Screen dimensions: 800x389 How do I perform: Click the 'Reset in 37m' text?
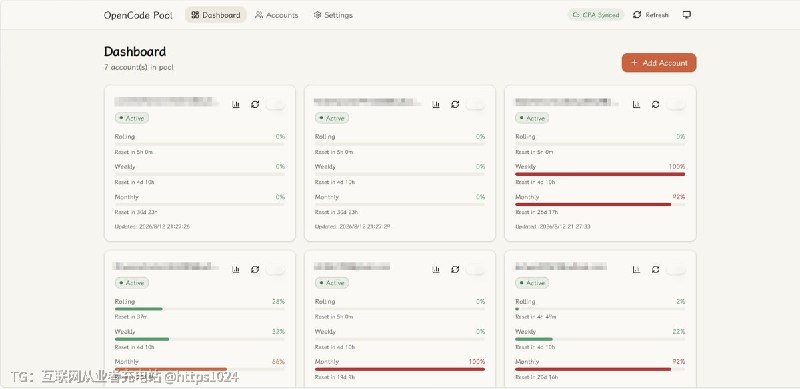(131, 317)
